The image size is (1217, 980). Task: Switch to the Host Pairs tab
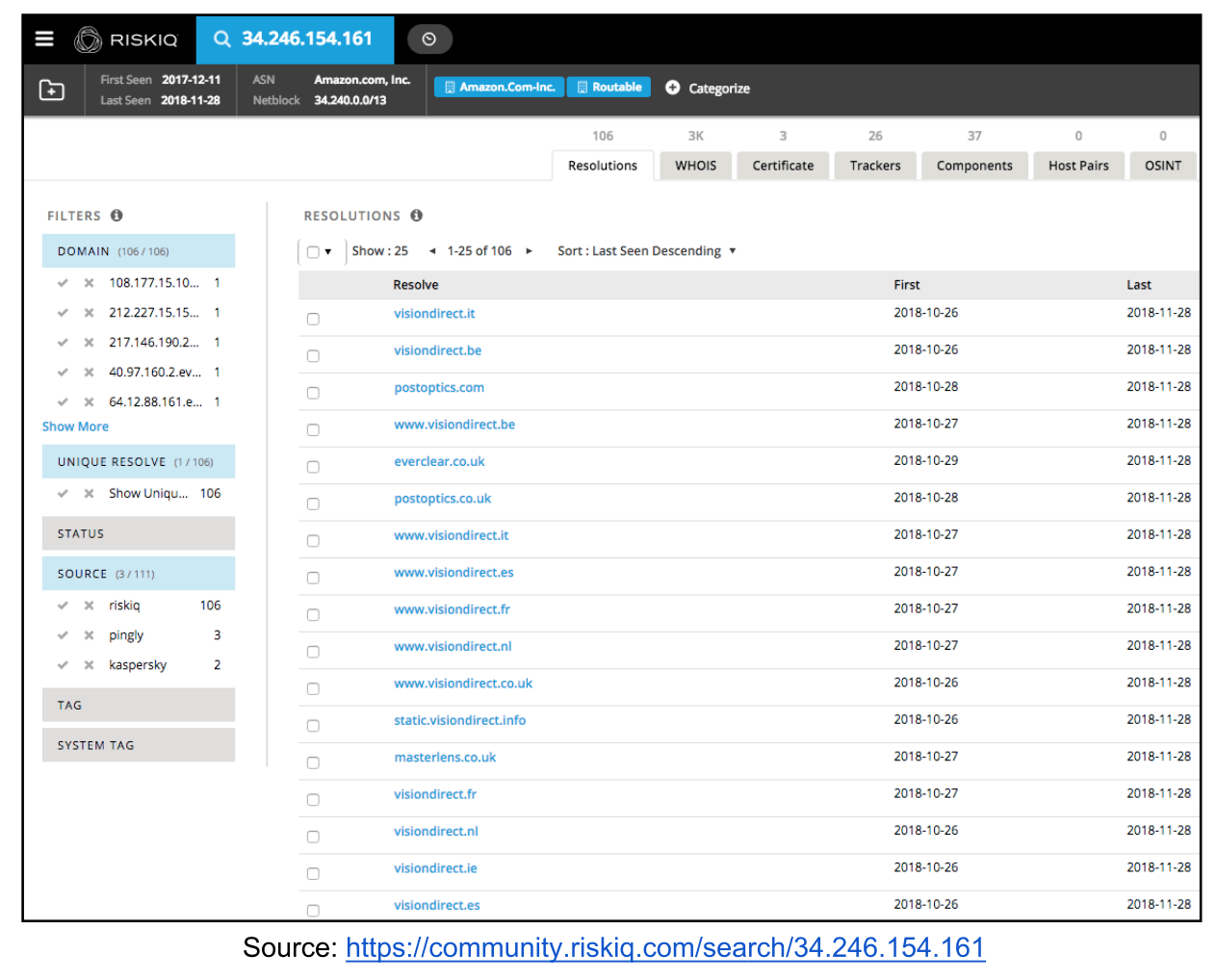coord(1078,166)
